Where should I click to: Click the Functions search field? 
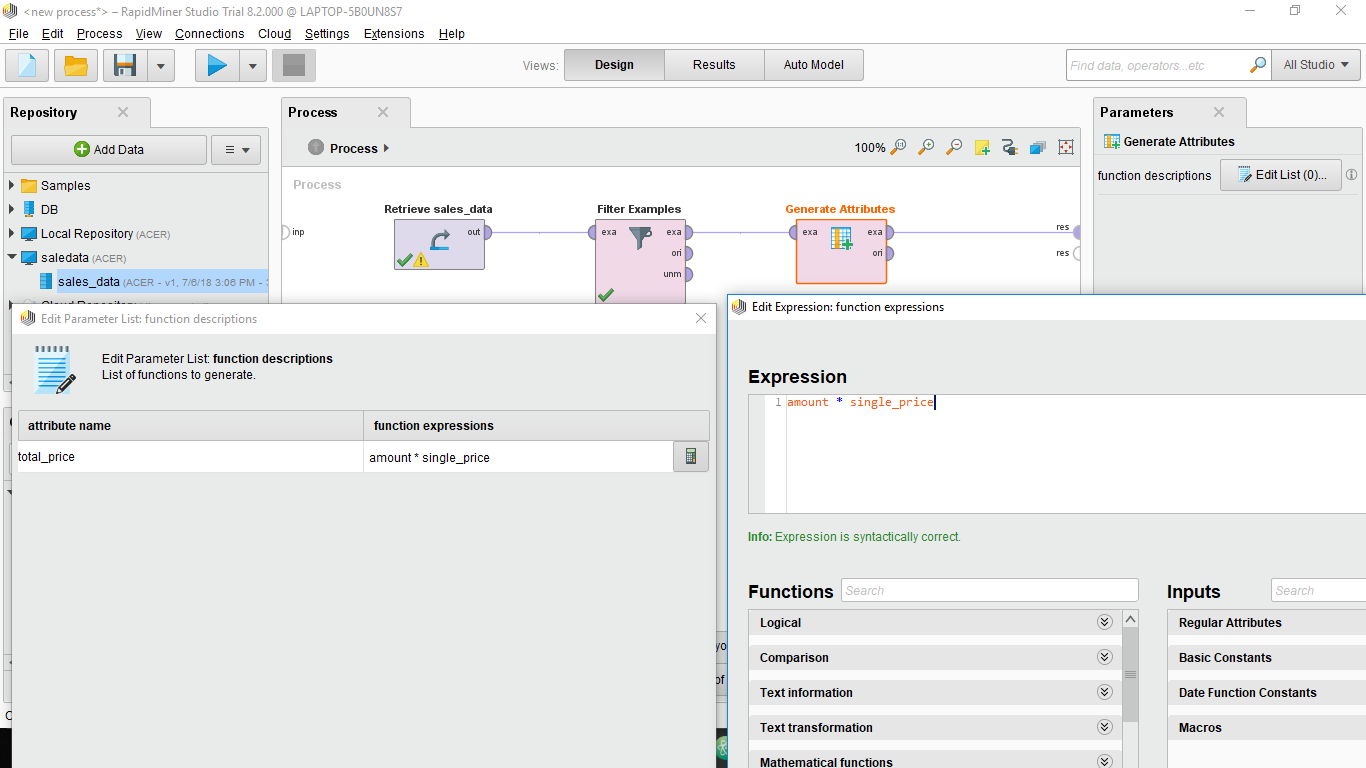pos(989,590)
